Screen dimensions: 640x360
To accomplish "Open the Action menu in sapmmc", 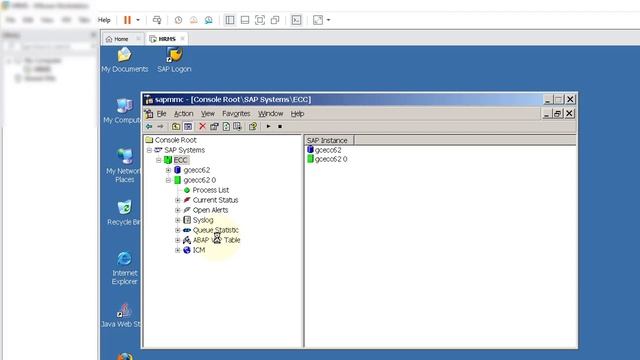I will [184, 113].
